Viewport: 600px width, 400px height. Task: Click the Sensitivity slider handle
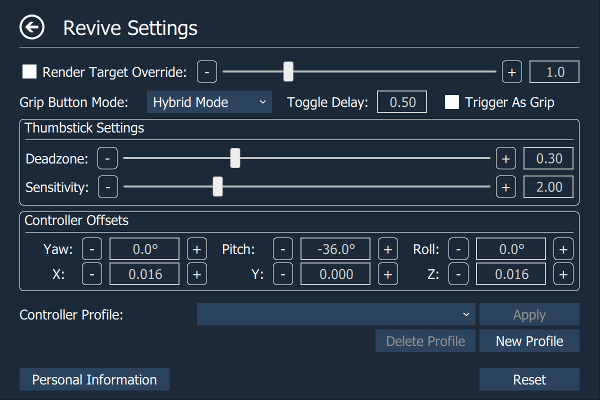pyautogui.click(x=218, y=187)
